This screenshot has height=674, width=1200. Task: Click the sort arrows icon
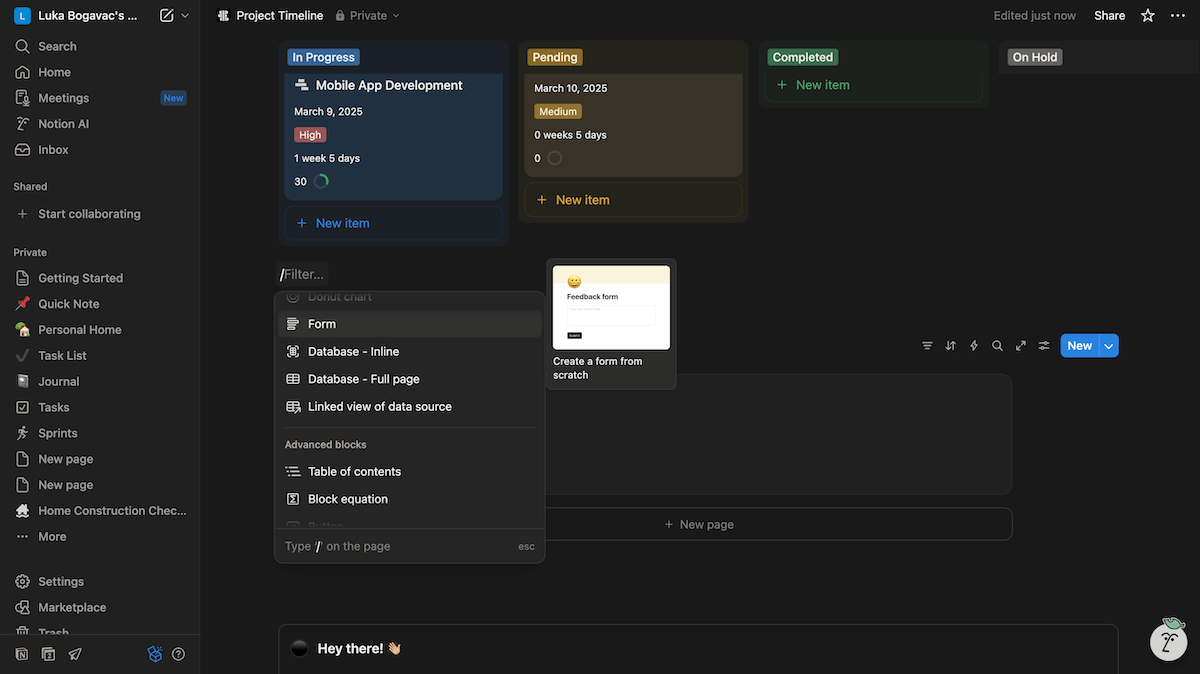pos(951,346)
